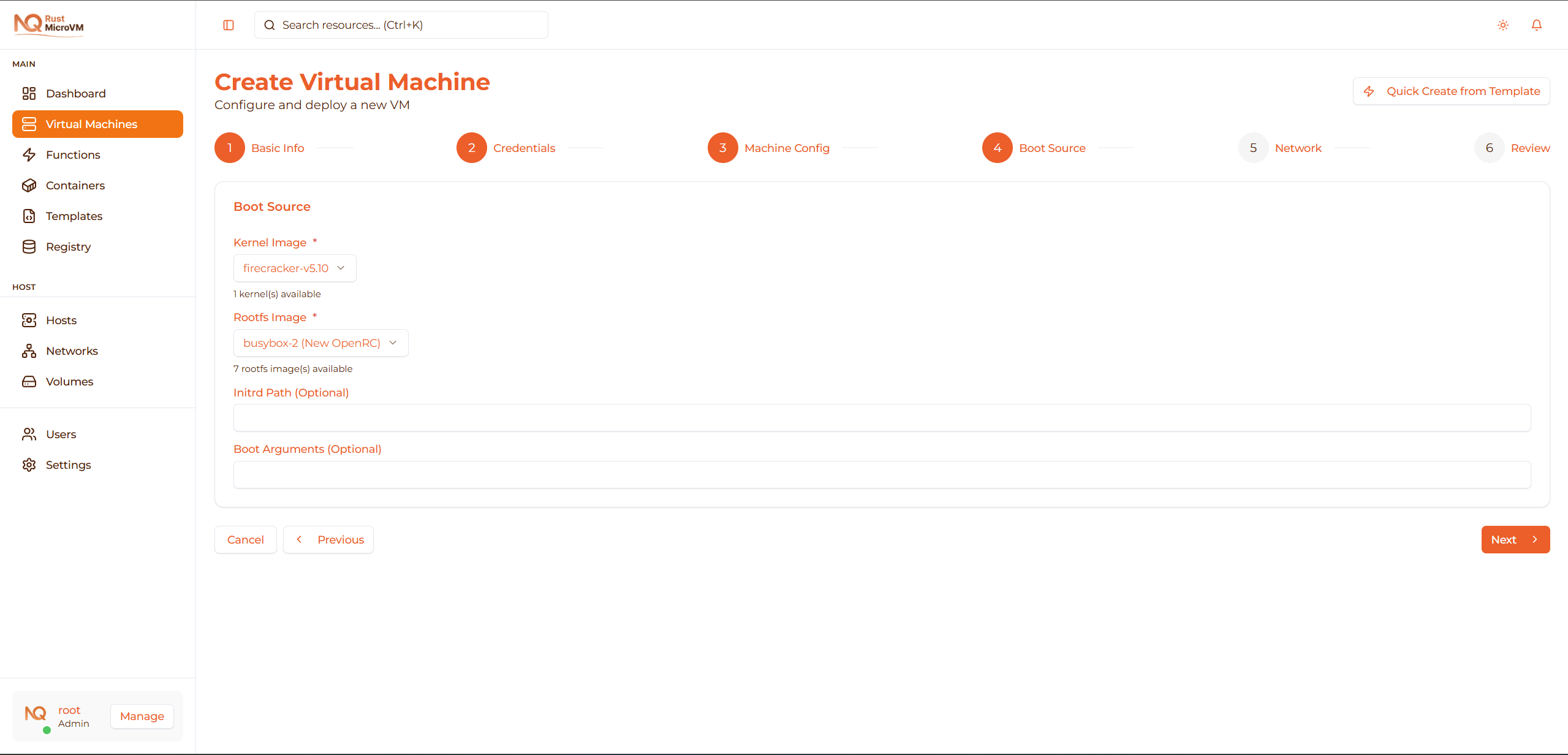This screenshot has width=1568, height=755.
Task: Navigate to Containers
Action: (75, 185)
